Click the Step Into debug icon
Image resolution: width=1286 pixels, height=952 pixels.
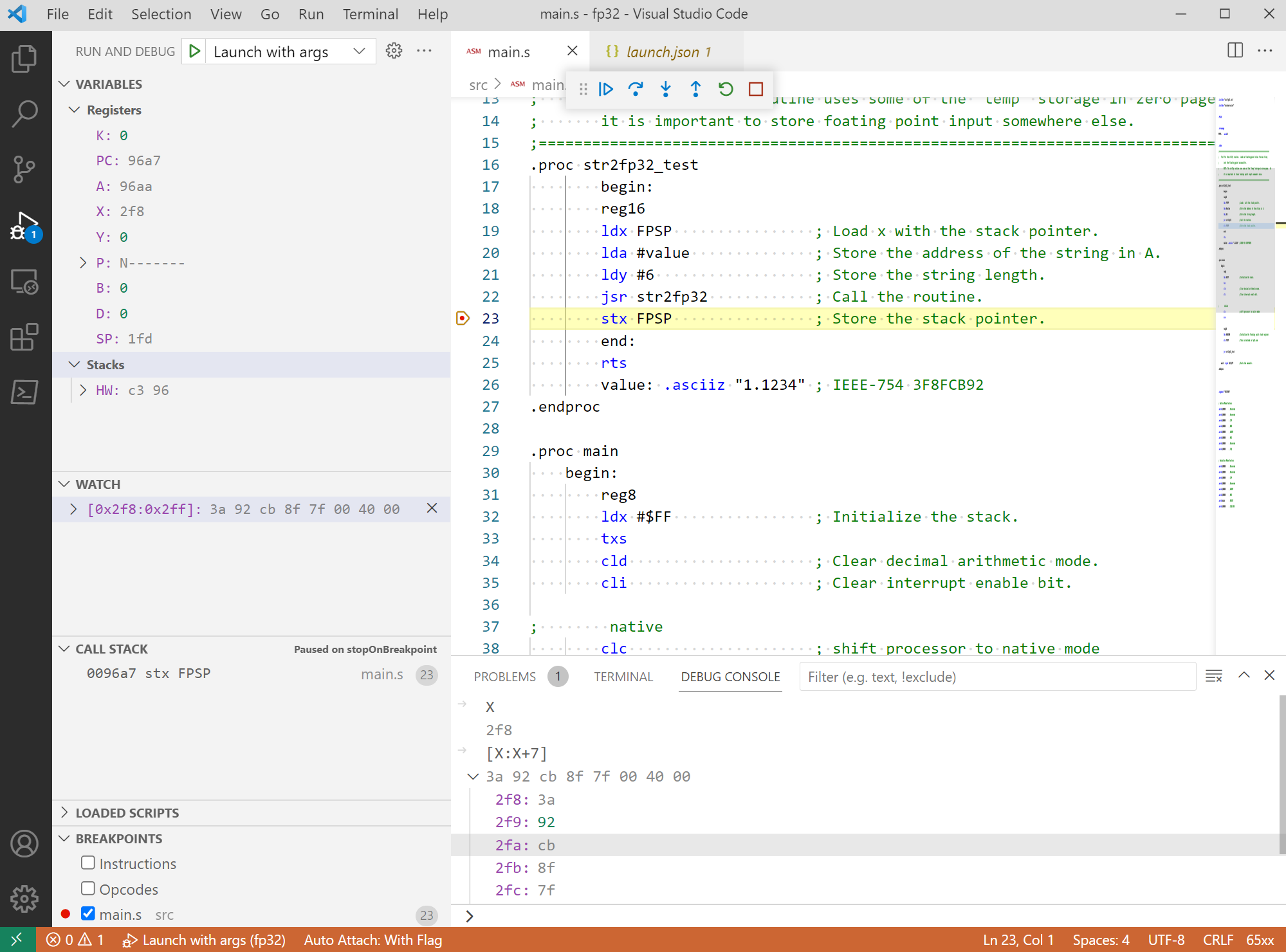click(x=666, y=89)
